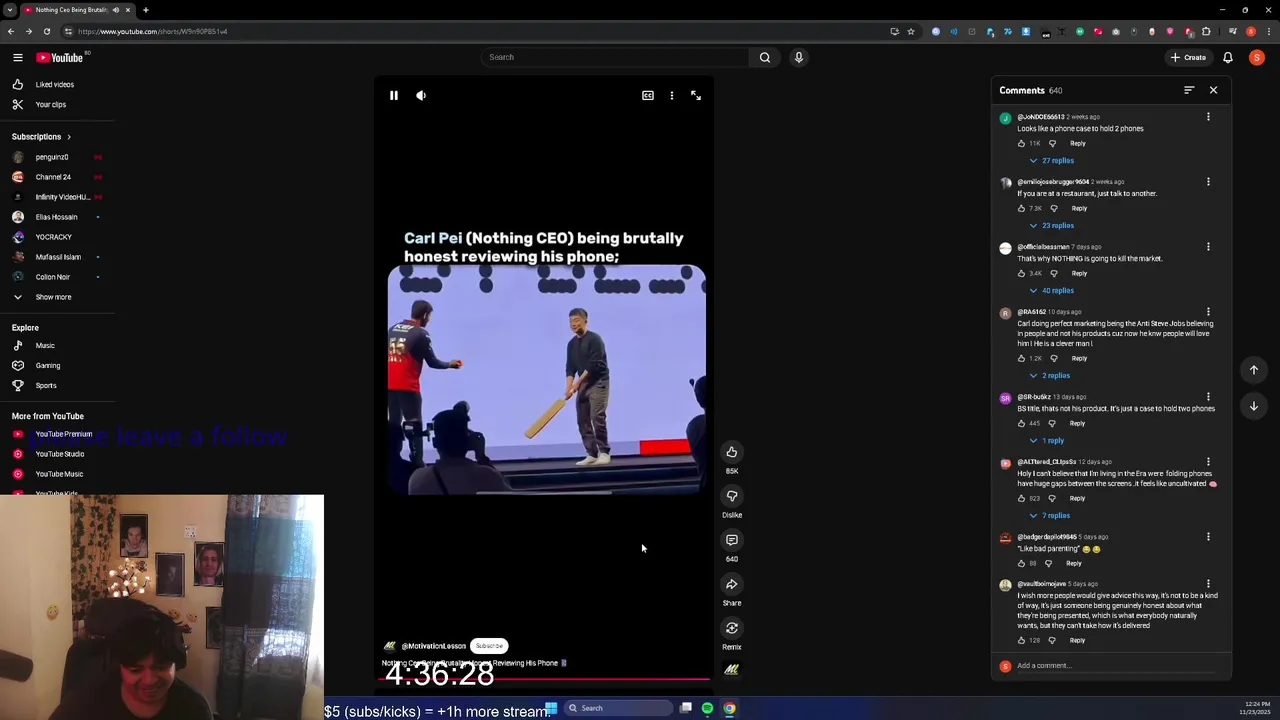
Task: Open the Remix option
Action: click(732, 628)
